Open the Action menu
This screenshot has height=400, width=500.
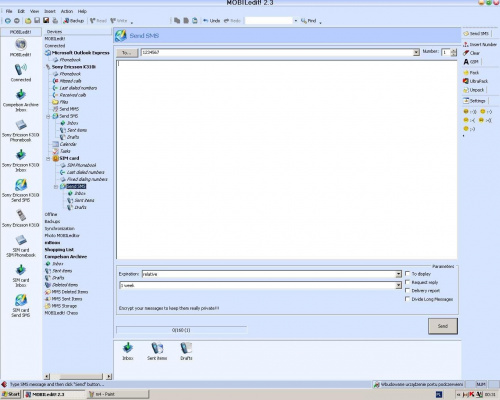tap(67, 11)
